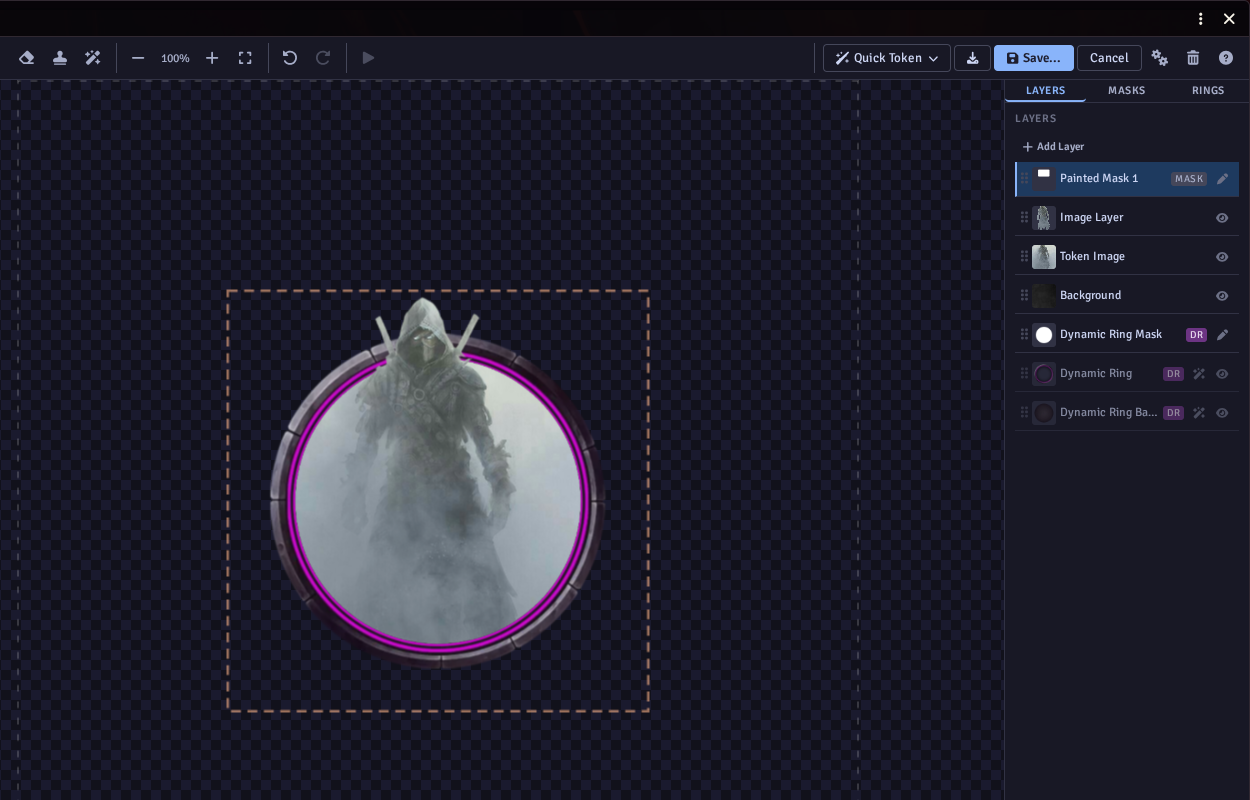Open the three-dot window options menu
1250x800 pixels.
pos(1201,19)
